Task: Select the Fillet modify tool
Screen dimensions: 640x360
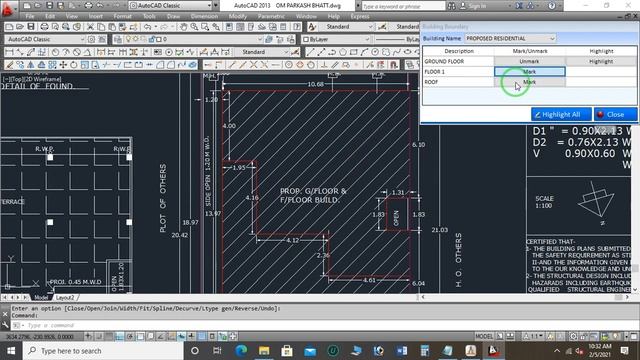Action: [x=171, y=65]
